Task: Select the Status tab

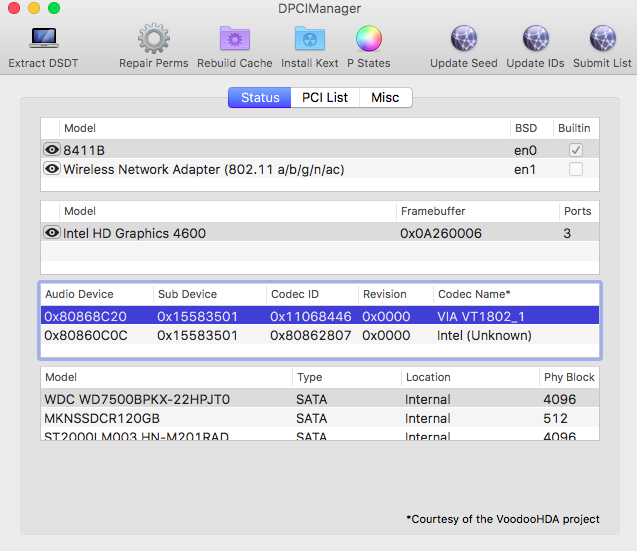Action: [x=260, y=97]
